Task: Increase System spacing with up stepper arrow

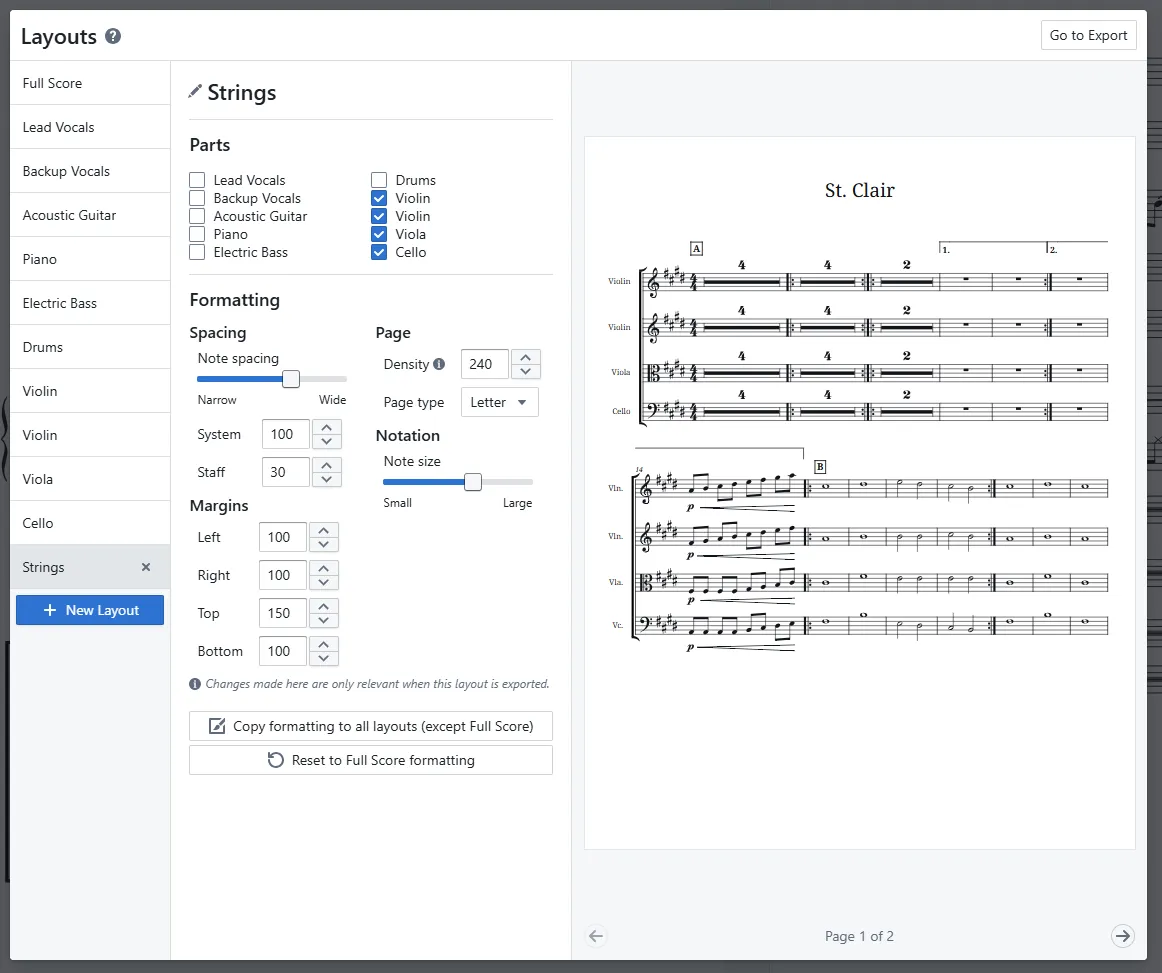Action: click(326, 427)
